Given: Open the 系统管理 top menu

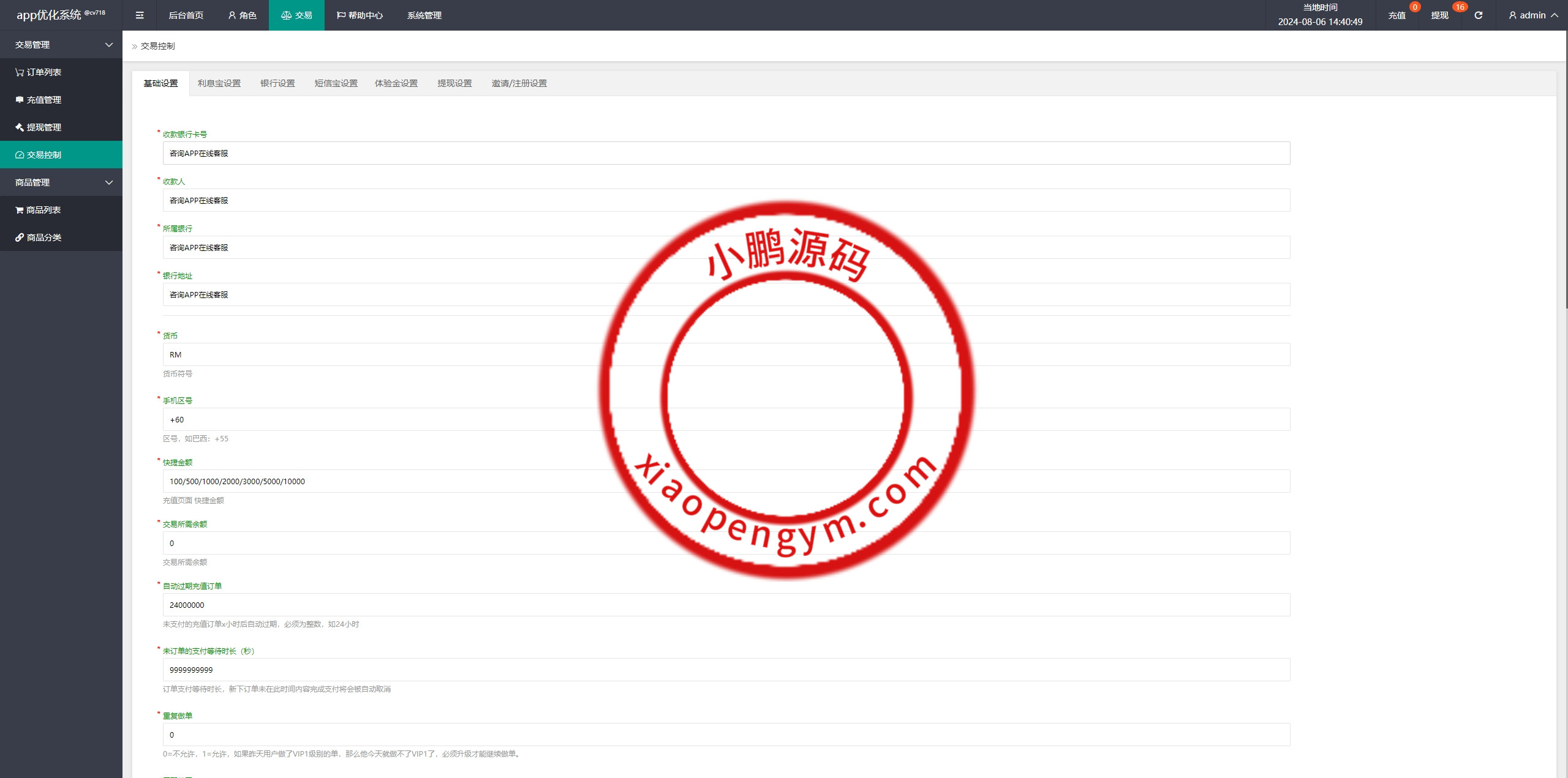Looking at the screenshot, I should point(424,15).
